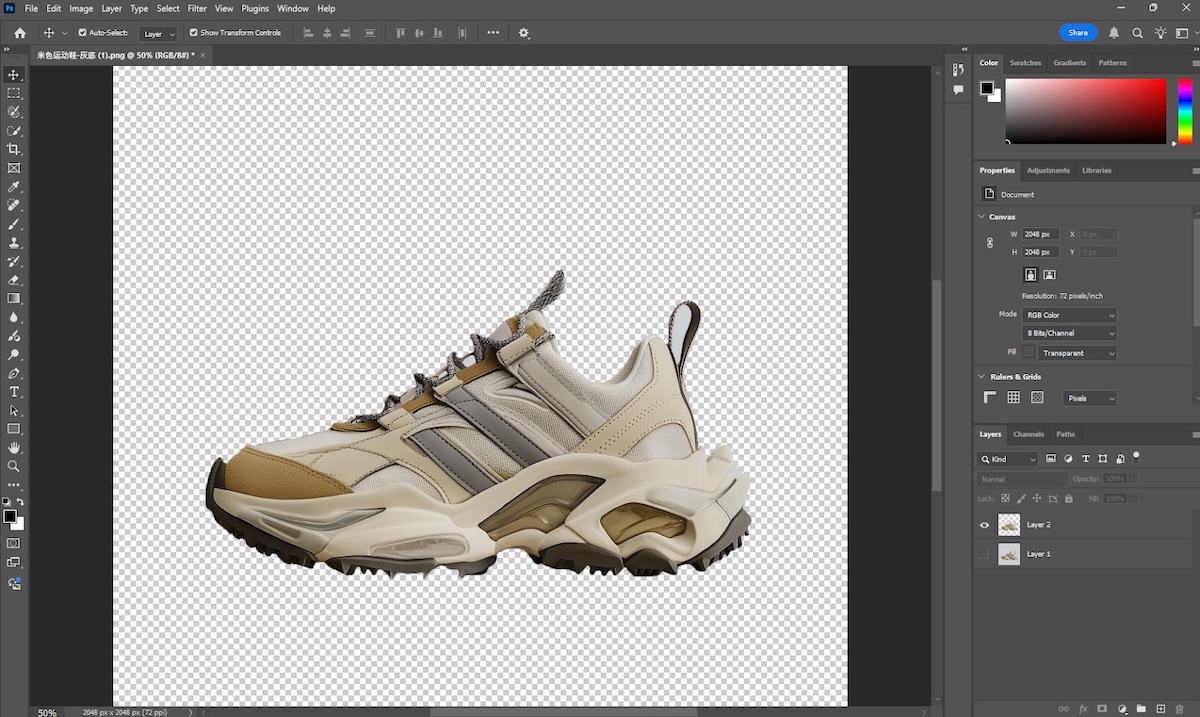Viewport: 1200px width, 717px height.
Task: Select the Rectangle shape tool
Action: click(x=14, y=429)
